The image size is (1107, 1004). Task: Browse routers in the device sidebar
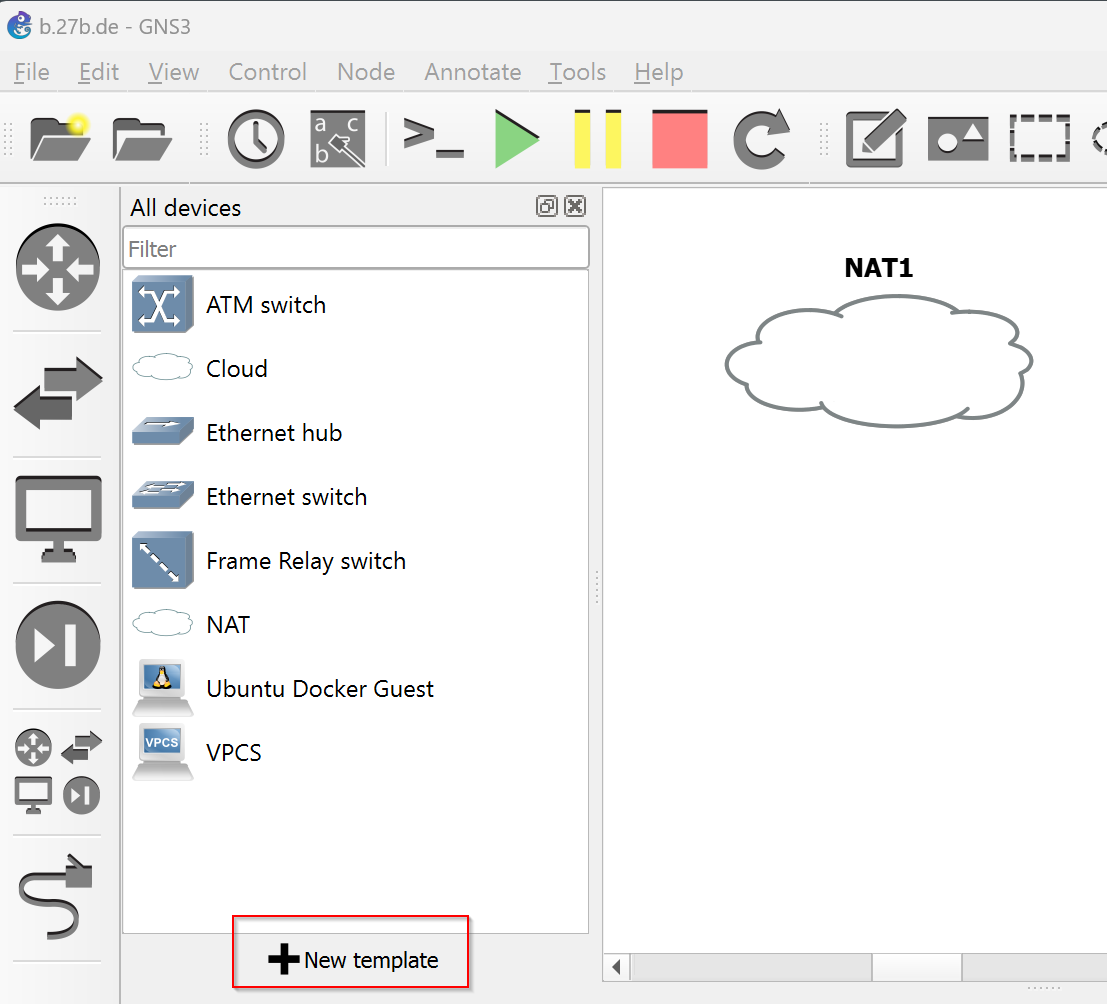pos(58,266)
